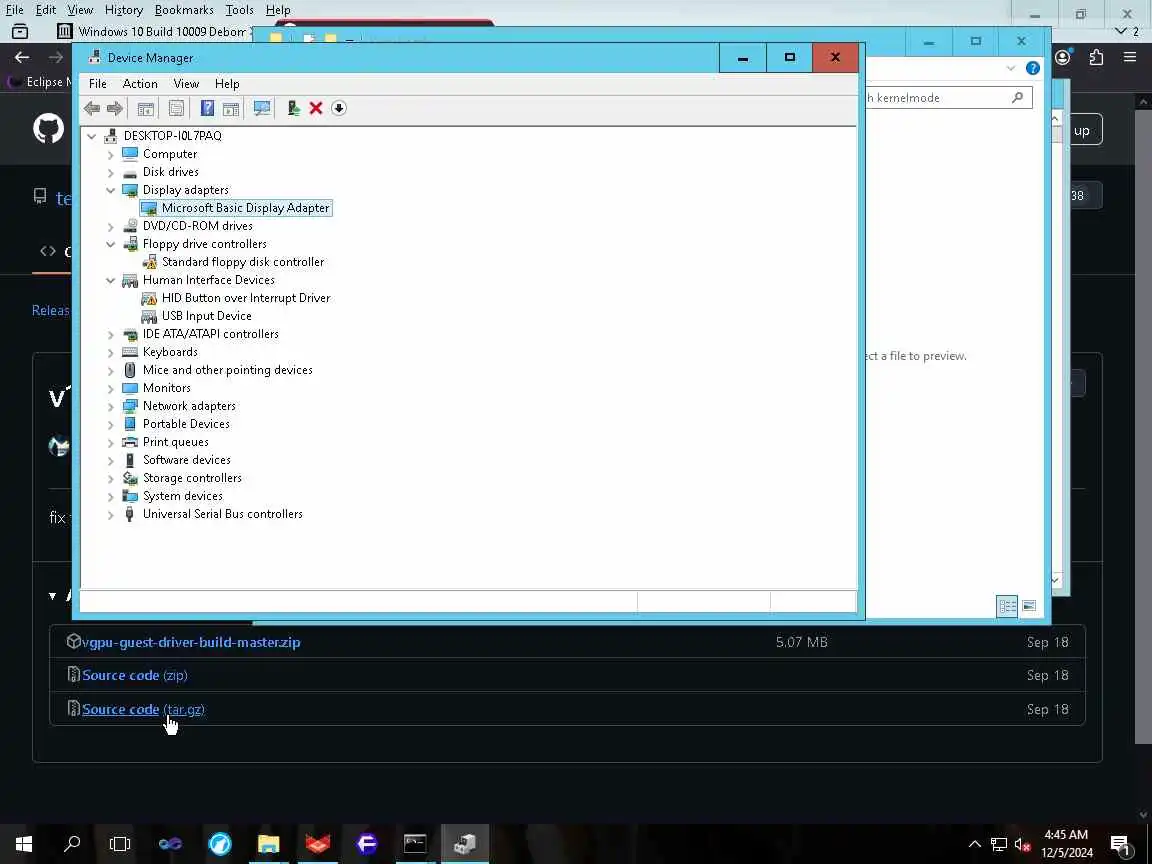The width and height of the screenshot is (1152, 864).
Task: Select the Print queues category
Action: (x=176, y=442)
